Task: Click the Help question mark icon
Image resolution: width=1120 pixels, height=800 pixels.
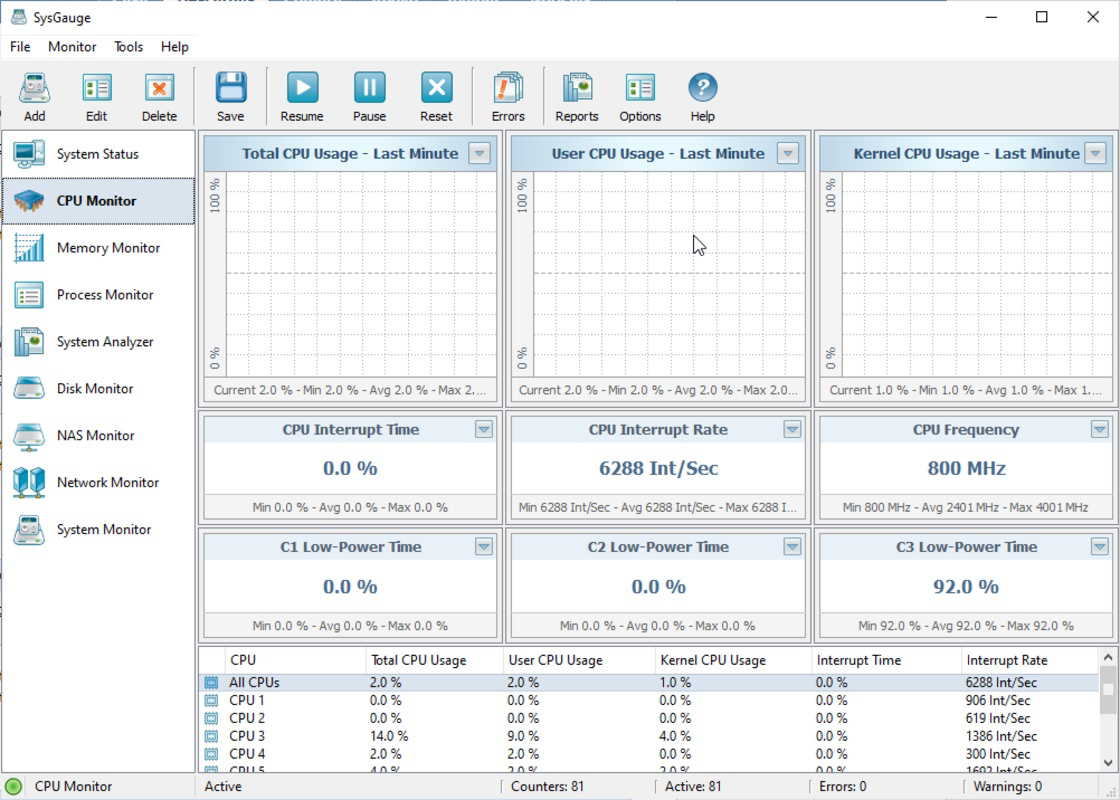Action: (703, 88)
